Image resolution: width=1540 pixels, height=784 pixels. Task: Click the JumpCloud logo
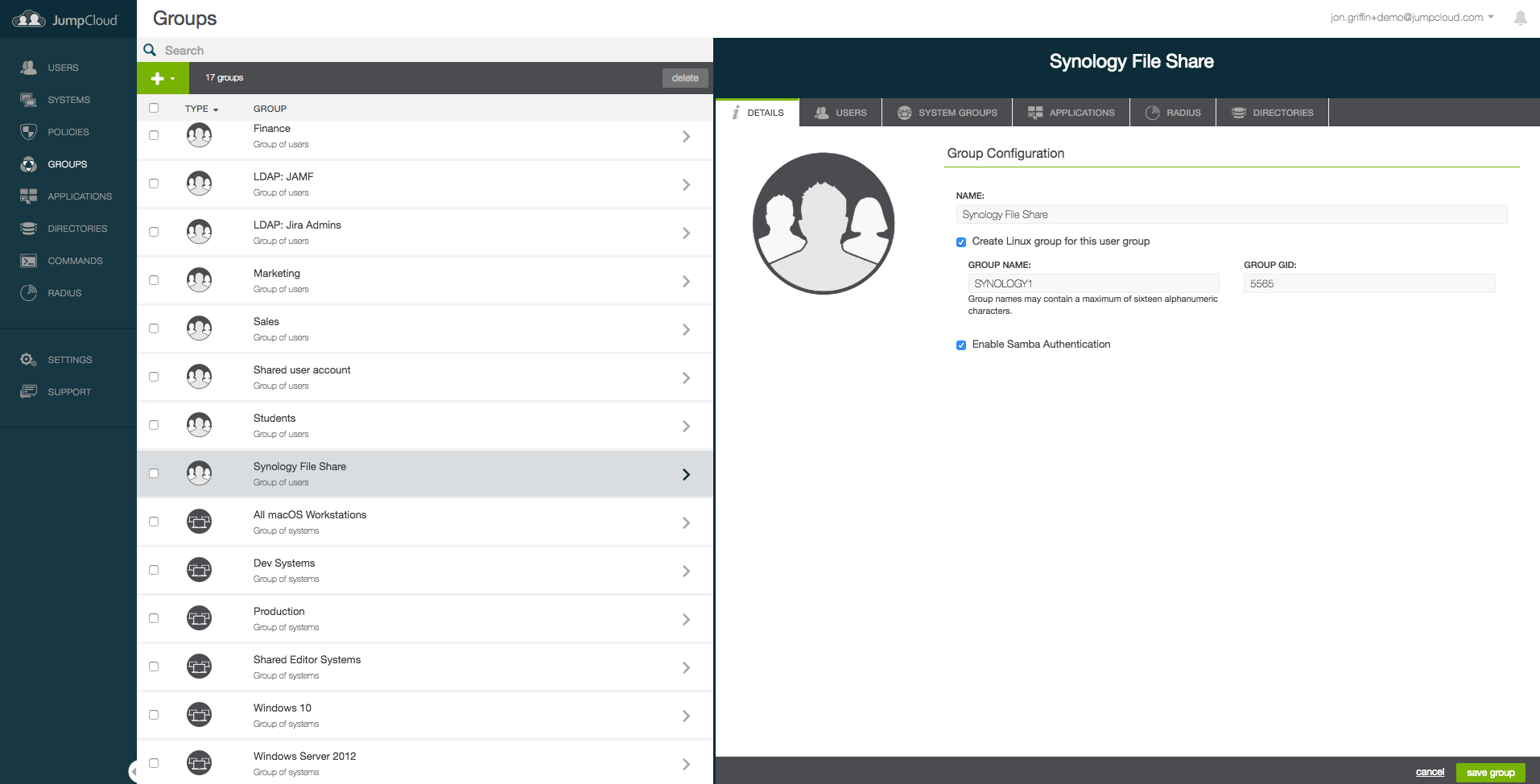[65, 19]
